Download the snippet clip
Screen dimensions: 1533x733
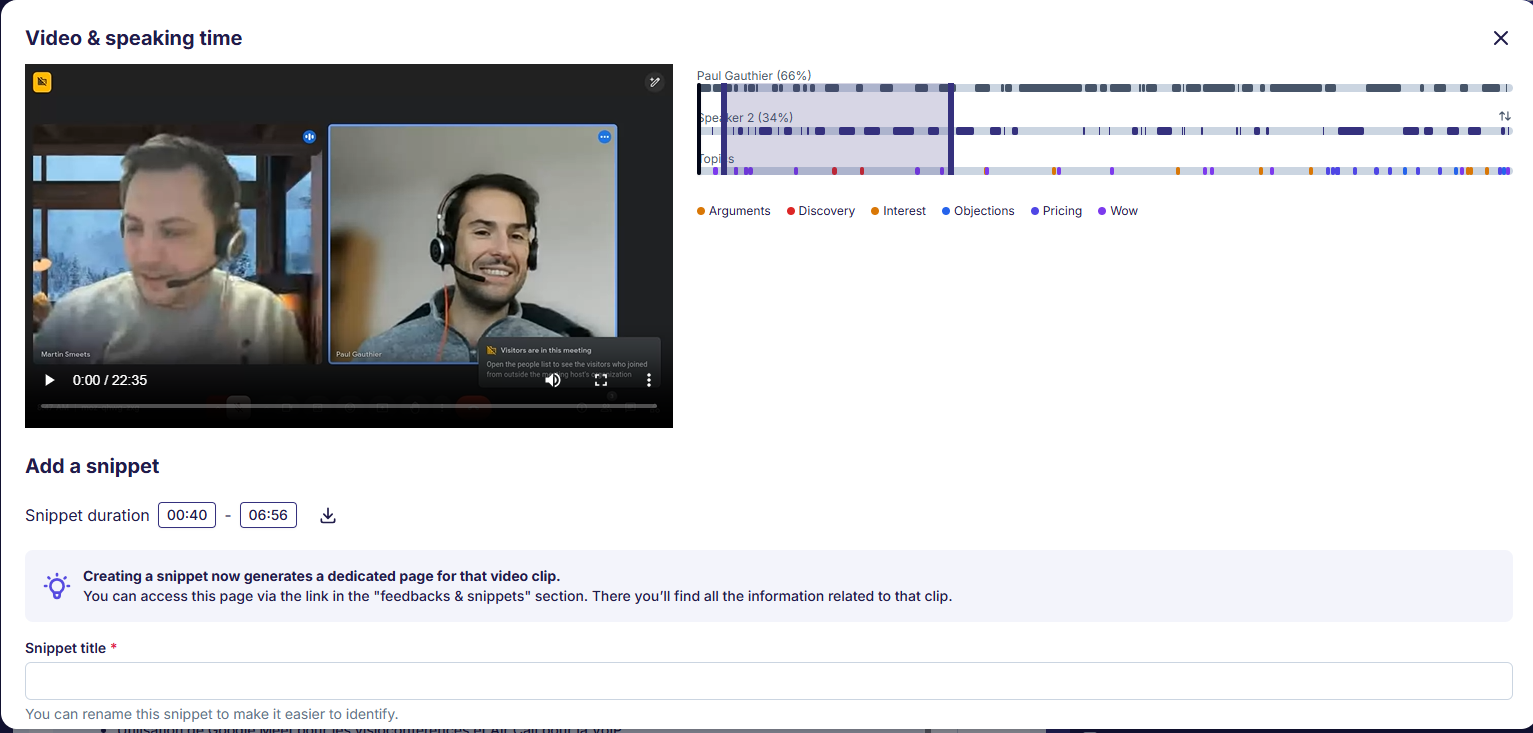pyautogui.click(x=328, y=516)
